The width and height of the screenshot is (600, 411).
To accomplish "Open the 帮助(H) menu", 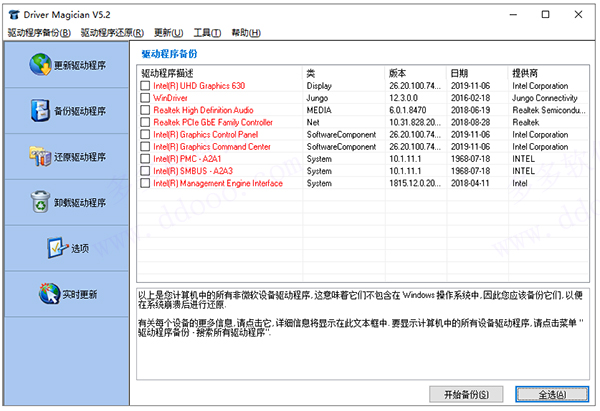I will pyautogui.click(x=246, y=33).
